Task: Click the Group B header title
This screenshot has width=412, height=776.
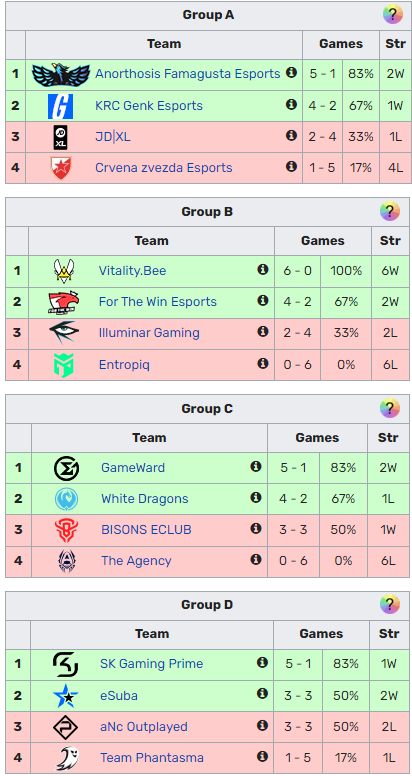Action: pyautogui.click(x=207, y=212)
